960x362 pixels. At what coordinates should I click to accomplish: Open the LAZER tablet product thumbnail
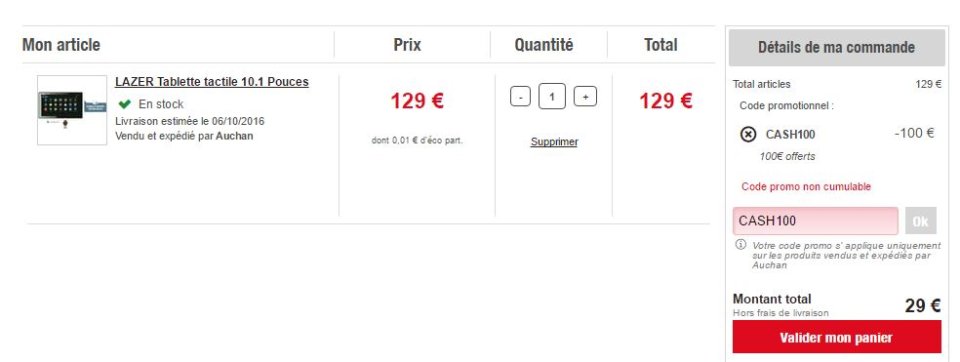coord(72,110)
